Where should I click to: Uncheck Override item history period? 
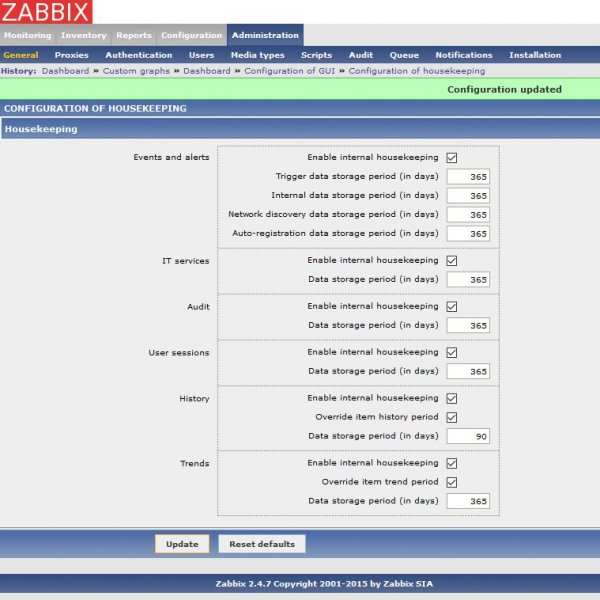click(x=452, y=417)
